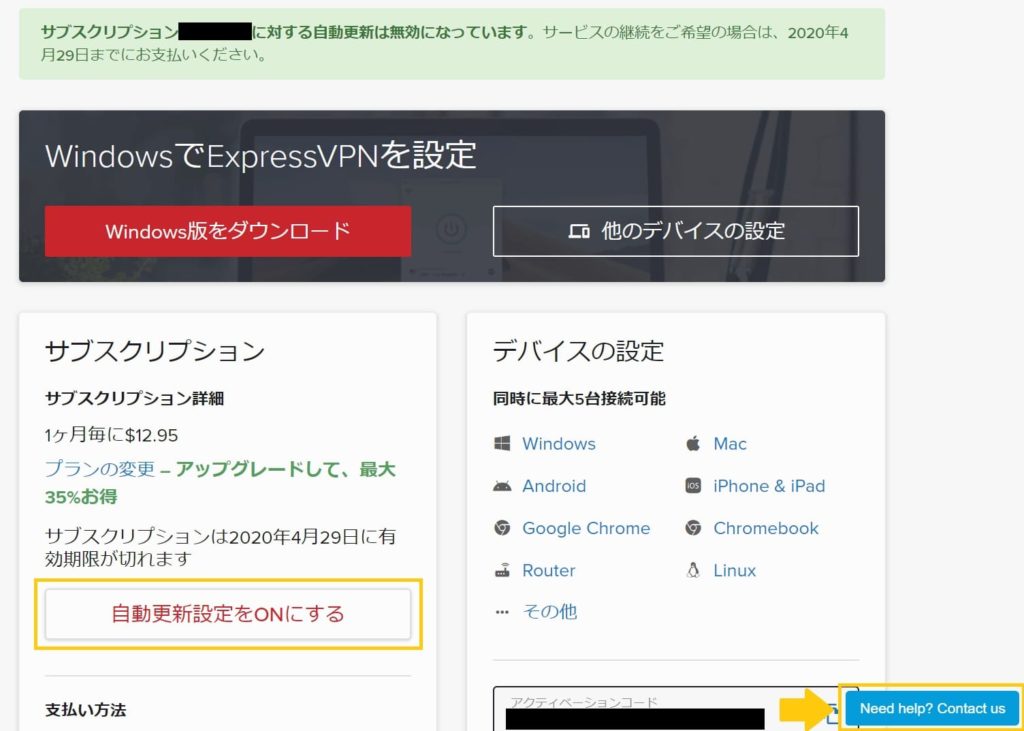
Task: Click the 同時に最大5台接続可能 text
Action: (579, 398)
